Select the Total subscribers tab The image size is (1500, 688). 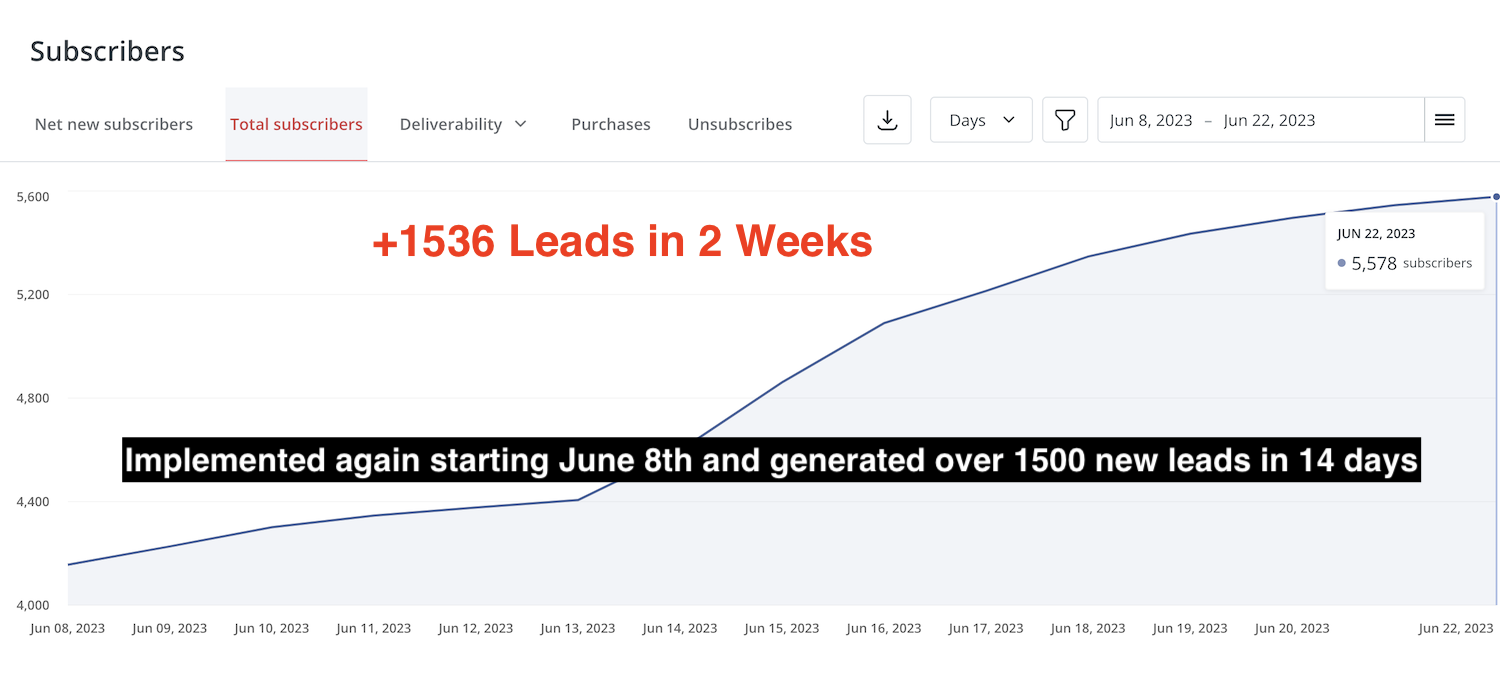pos(296,124)
